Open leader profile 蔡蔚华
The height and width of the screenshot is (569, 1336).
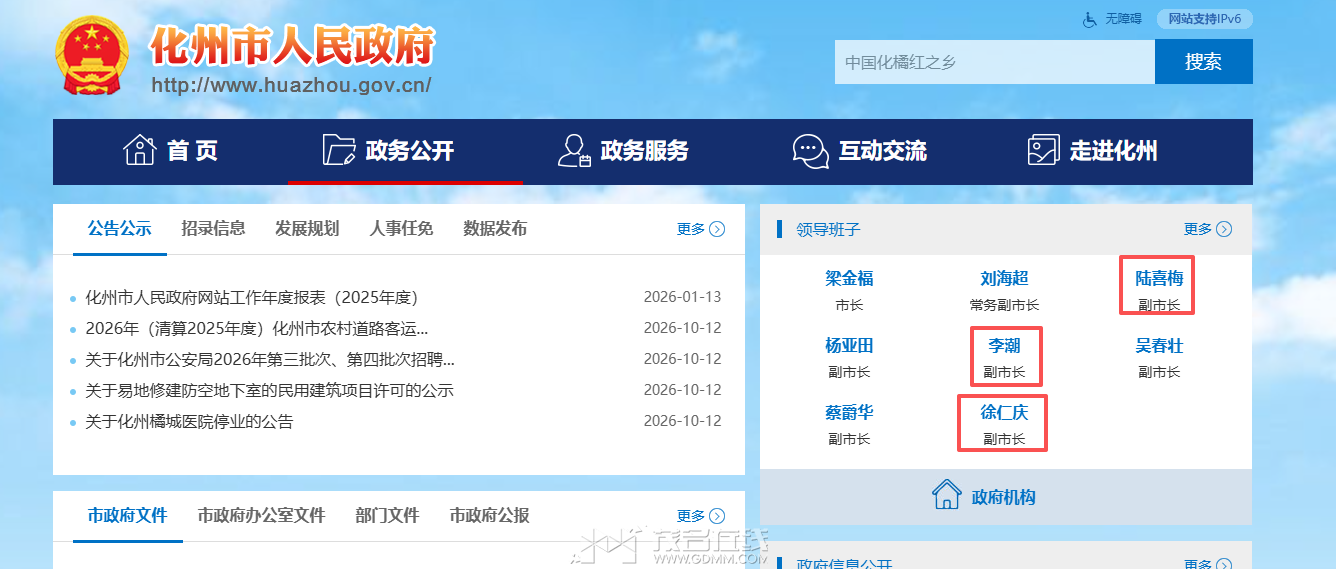849,412
